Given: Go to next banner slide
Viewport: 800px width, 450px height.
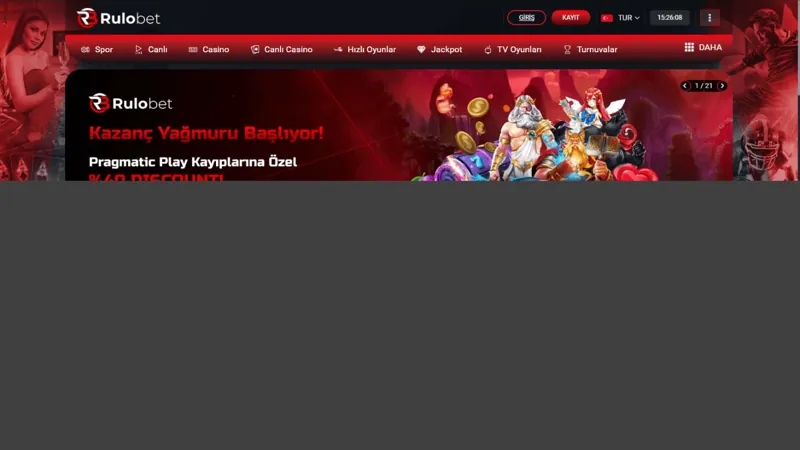Looking at the screenshot, I should click(722, 86).
